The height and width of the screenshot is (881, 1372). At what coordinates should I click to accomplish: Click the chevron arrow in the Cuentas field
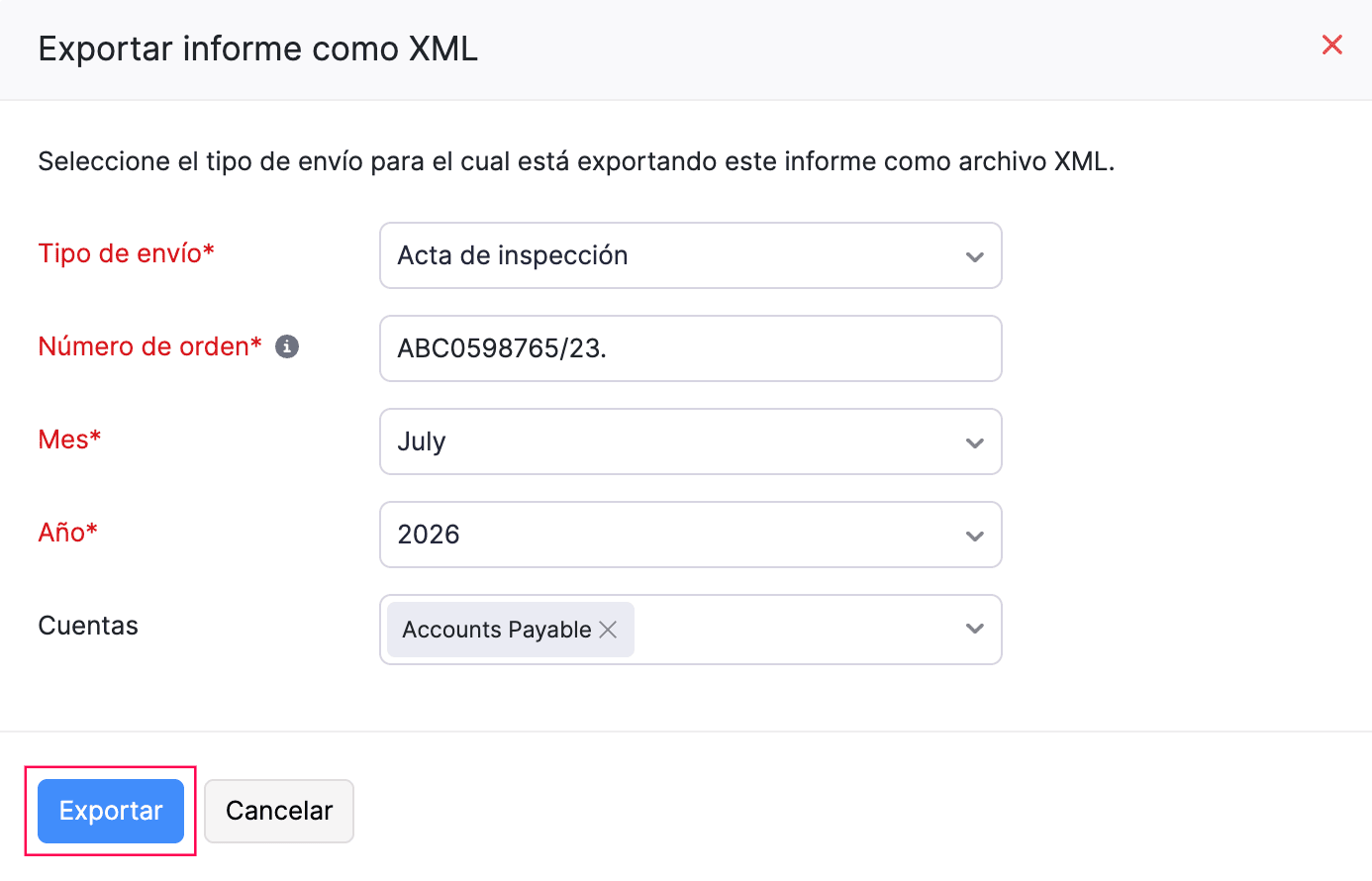[x=974, y=629]
